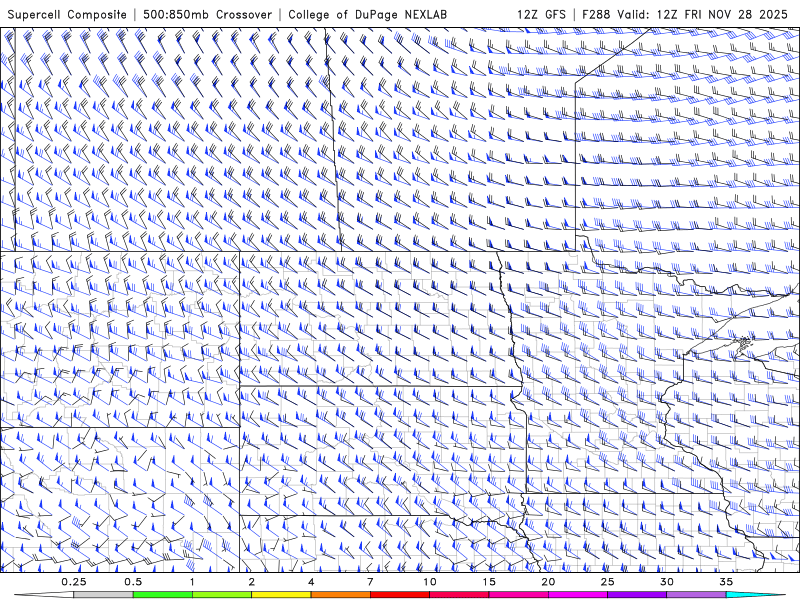Select the bright green color bar segment
Screen dimensions: 800x600
(163, 595)
